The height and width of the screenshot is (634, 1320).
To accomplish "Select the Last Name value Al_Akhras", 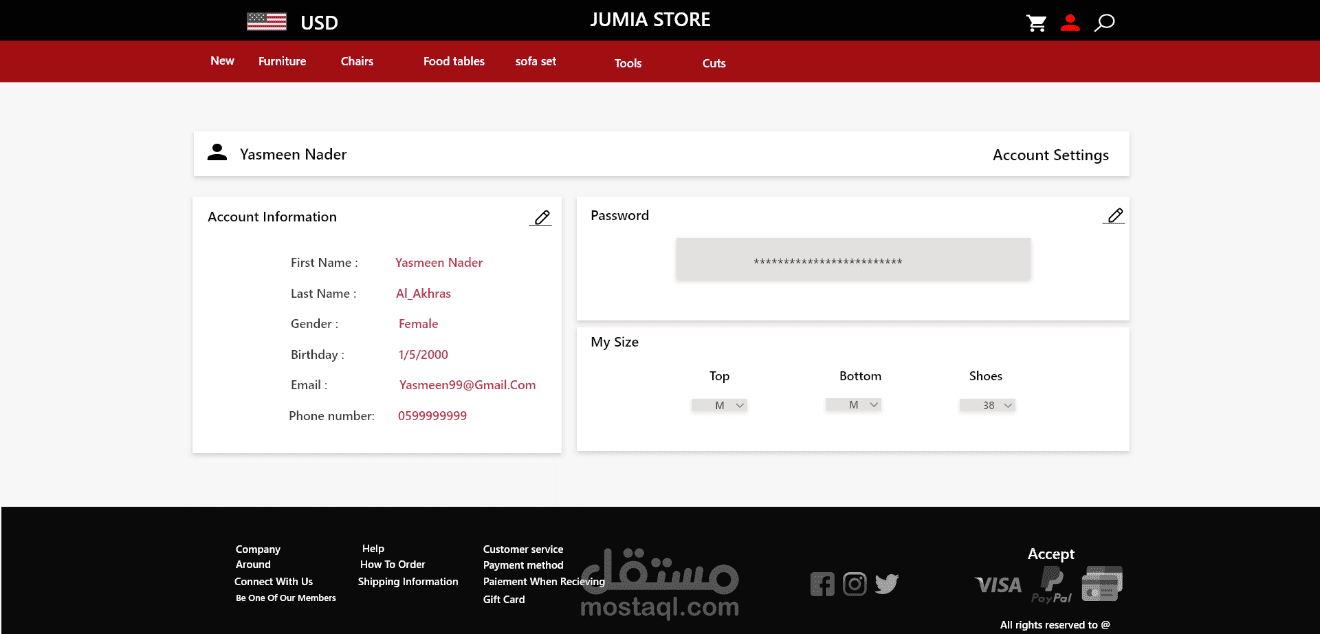I will point(423,294).
